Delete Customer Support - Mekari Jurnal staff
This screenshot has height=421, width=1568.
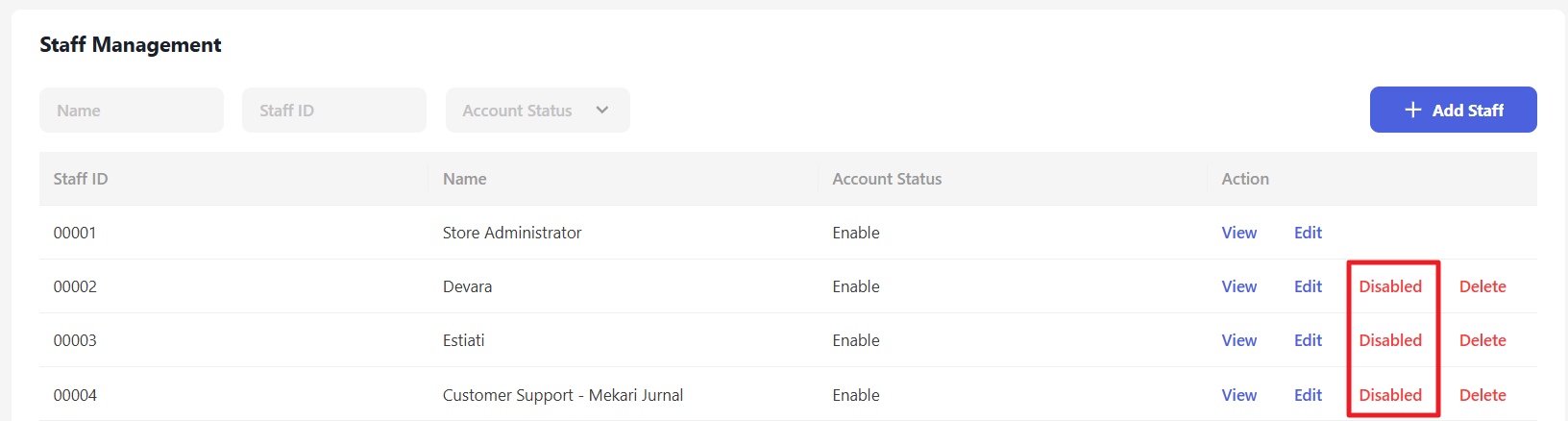(1482, 395)
